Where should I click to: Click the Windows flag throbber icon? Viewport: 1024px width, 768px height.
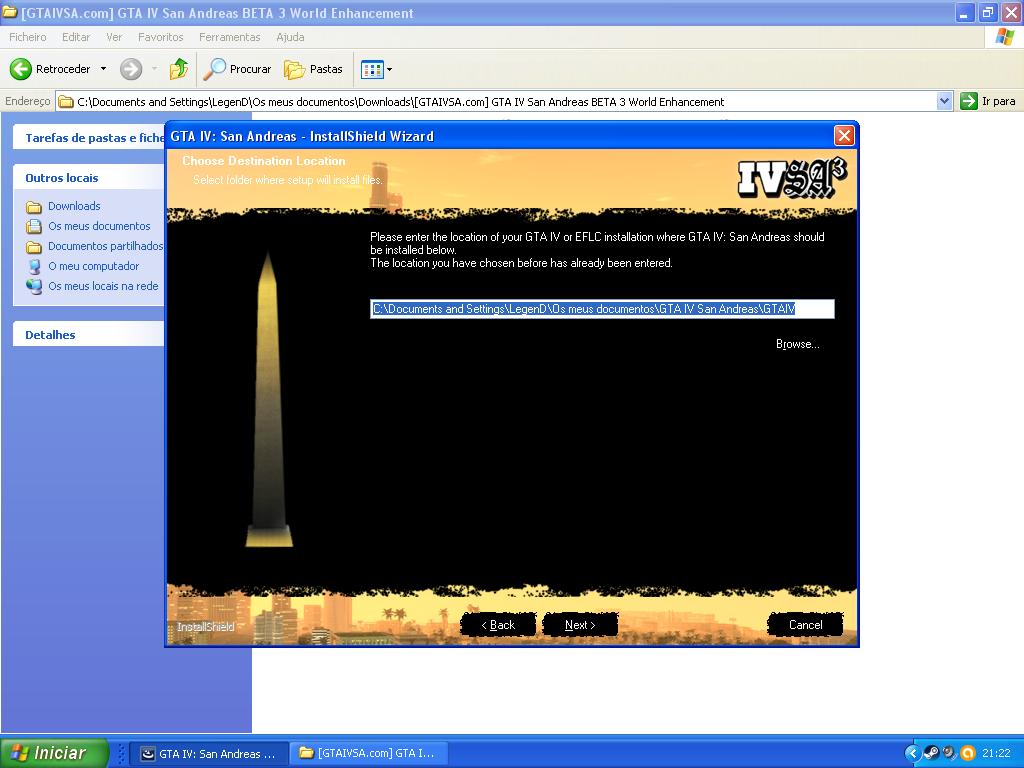click(1004, 37)
